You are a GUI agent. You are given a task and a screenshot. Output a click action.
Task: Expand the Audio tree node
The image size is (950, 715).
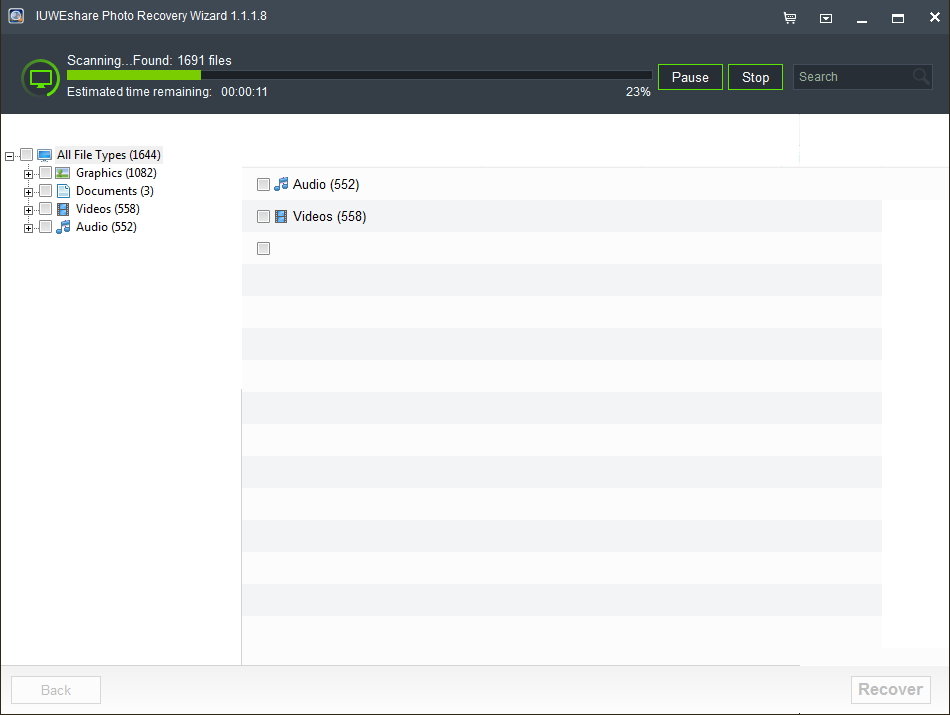[28, 229]
